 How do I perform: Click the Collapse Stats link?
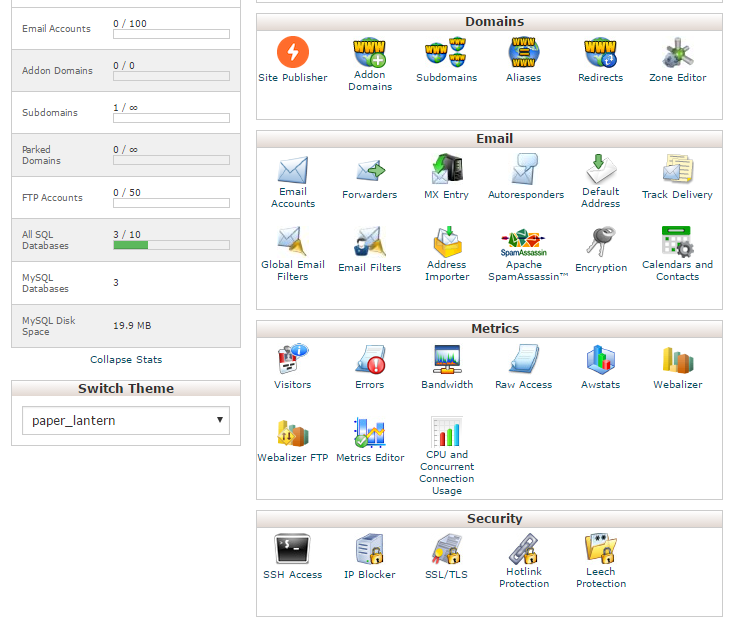pos(126,360)
